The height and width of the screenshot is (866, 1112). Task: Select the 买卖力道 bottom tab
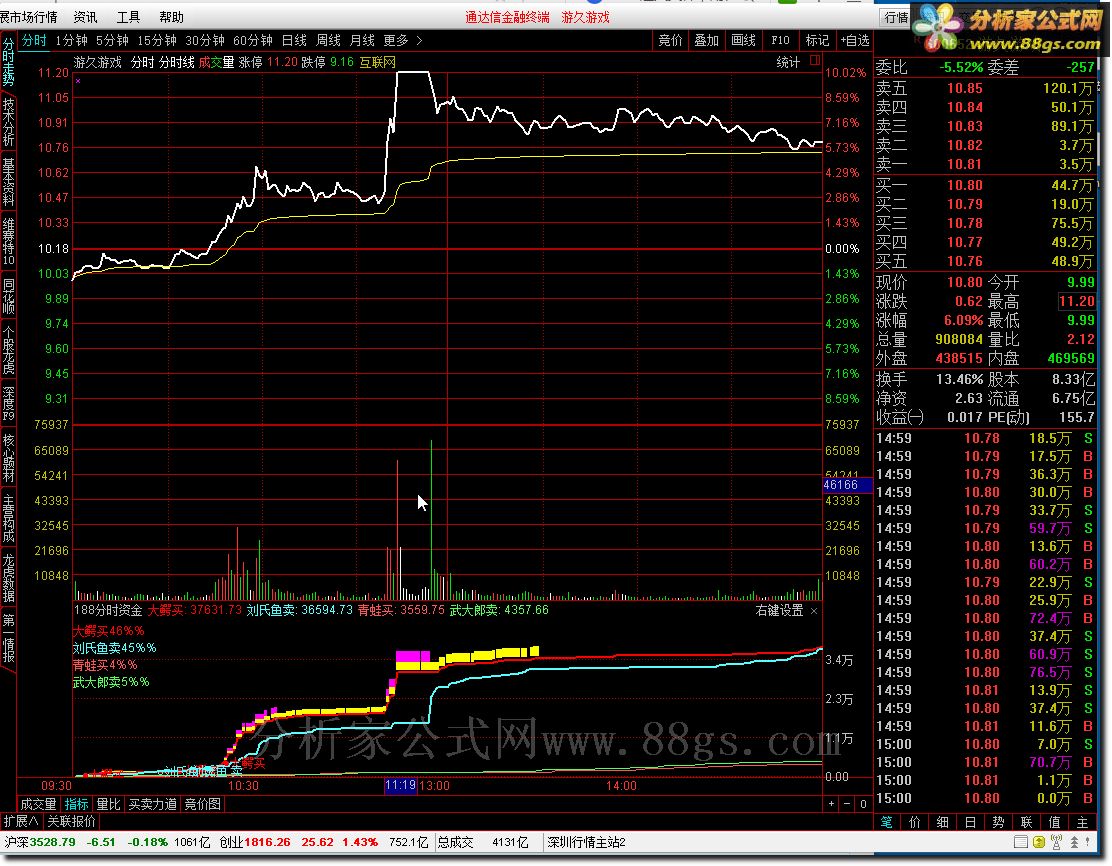[x=152, y=804]
